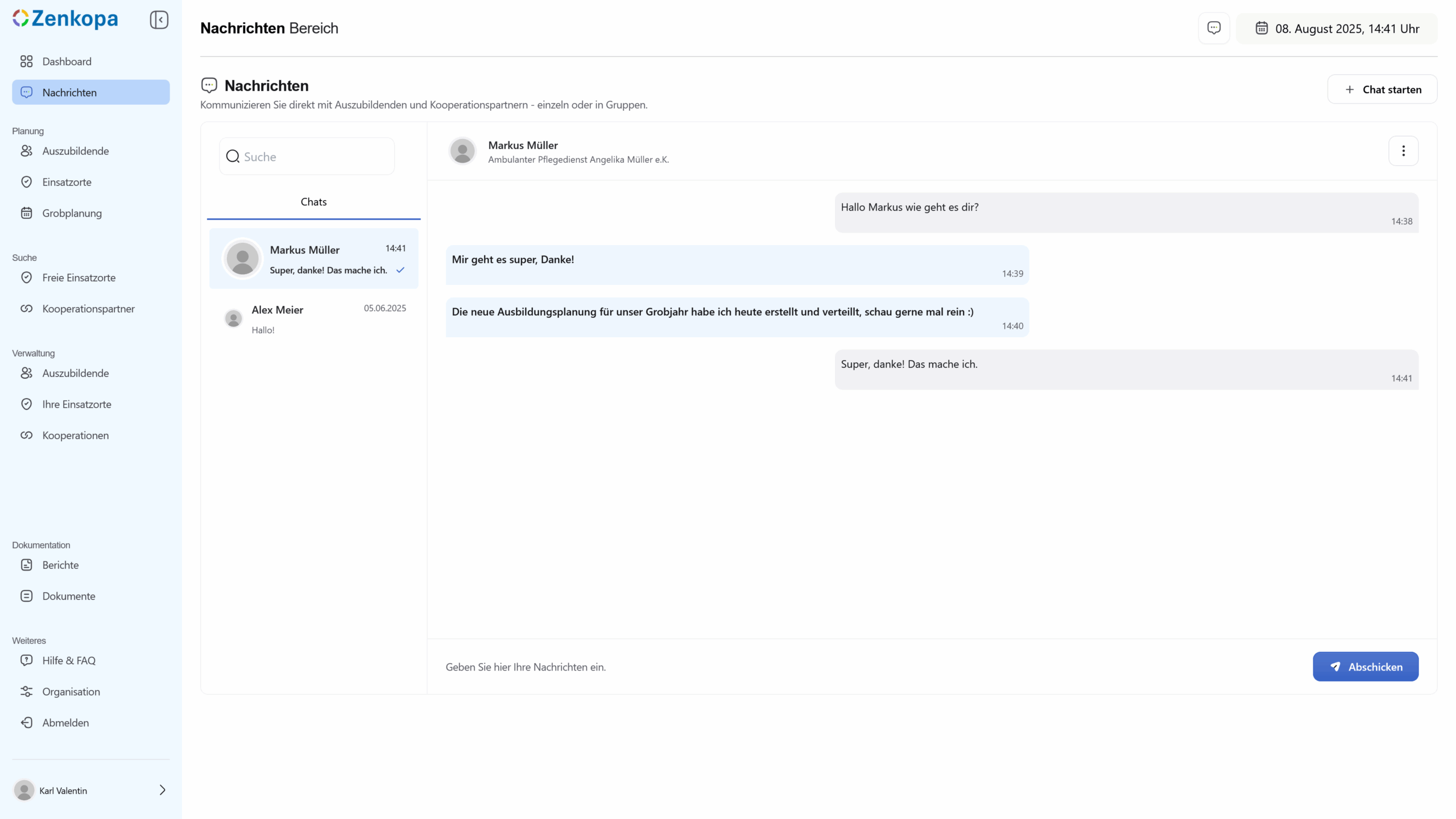Click the Hilfe & FAQ question icon
Image resolution: width=1456 pixels, height=819 pixels.
pos(27,660)
